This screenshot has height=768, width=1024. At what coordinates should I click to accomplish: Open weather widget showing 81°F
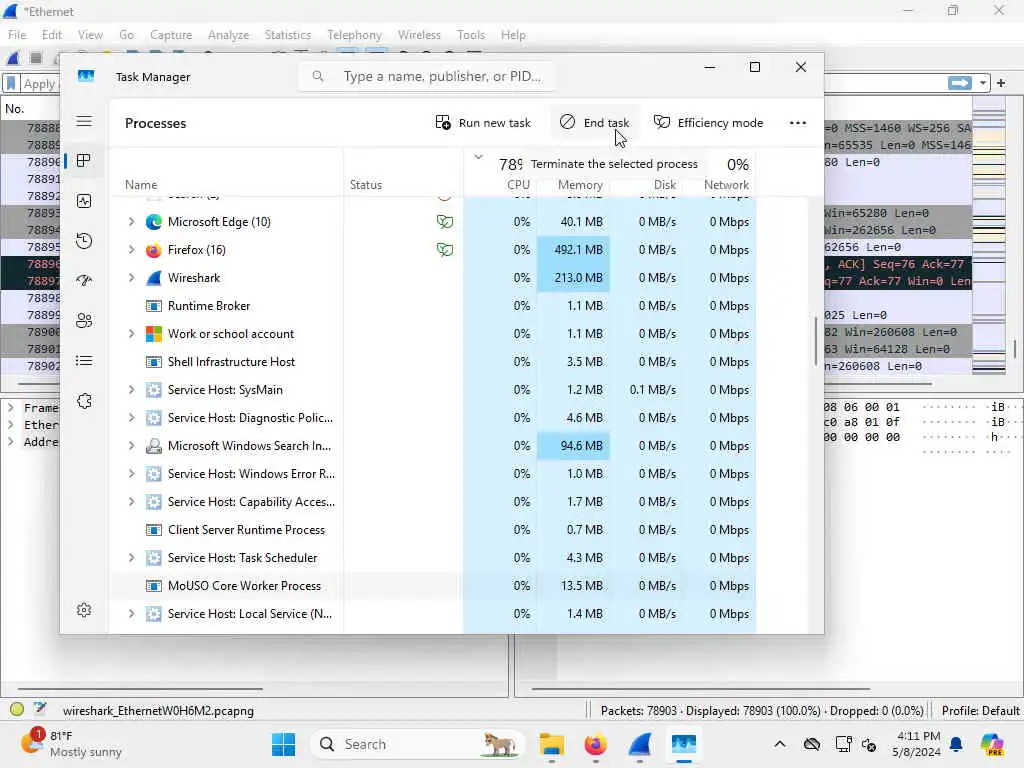[72, 744]
